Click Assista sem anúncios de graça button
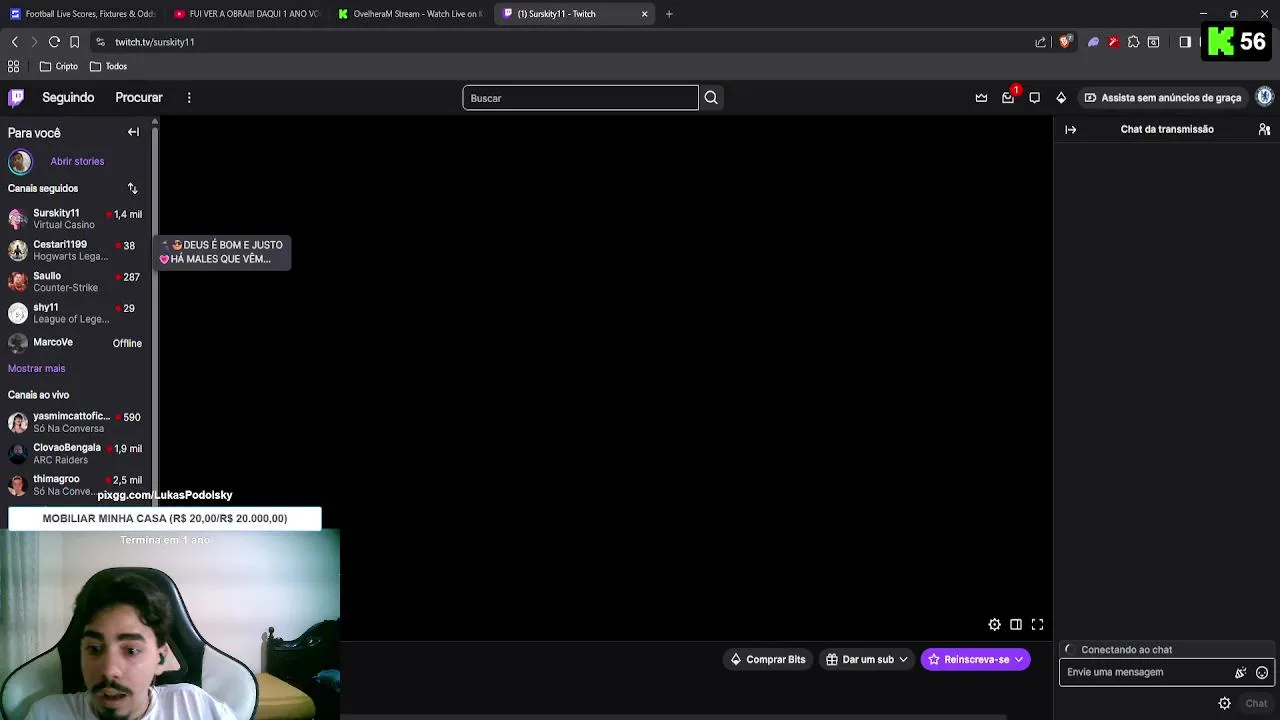This screenshot has width=1280, height=720. pos(1163,97)
